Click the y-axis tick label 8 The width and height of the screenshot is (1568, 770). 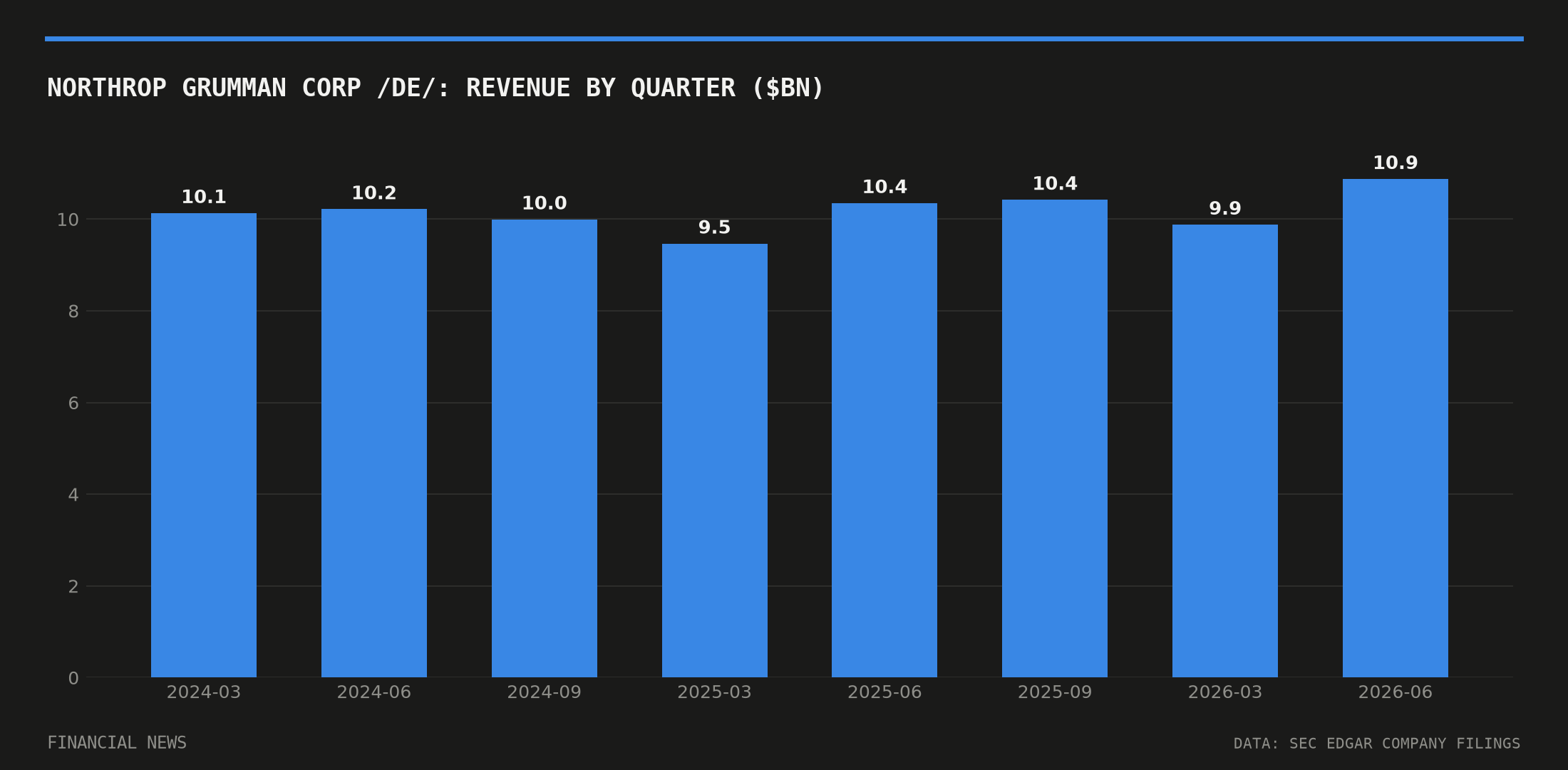click(73, 312)
